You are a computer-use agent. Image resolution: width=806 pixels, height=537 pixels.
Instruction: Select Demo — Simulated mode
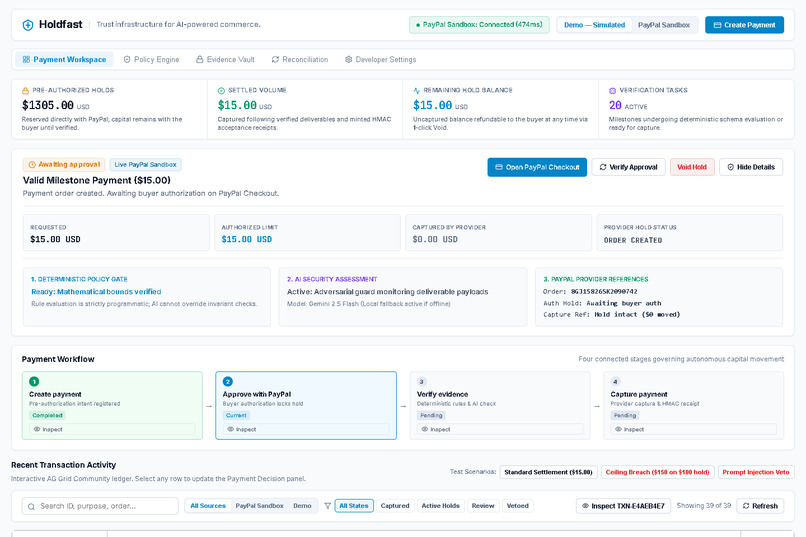pos(594,25)
